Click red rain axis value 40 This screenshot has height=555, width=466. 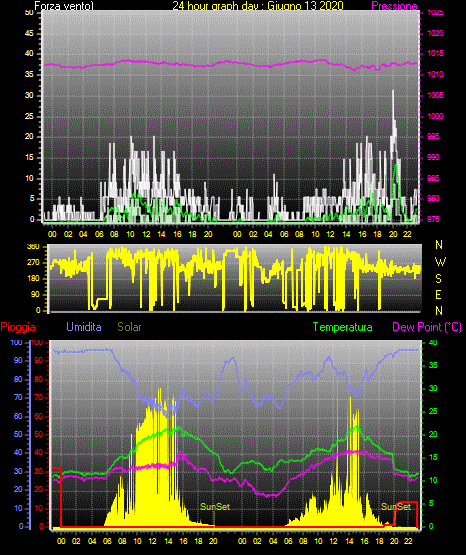pyautogui.click(x=39, y=452)
